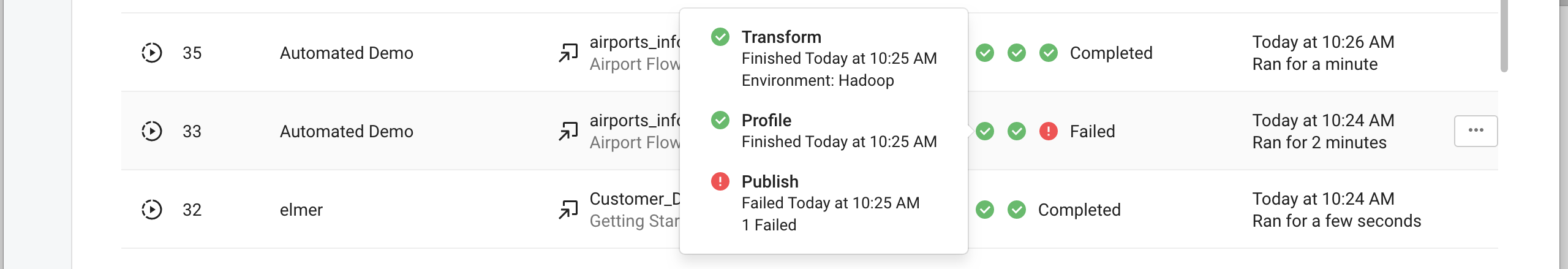Click the Completed status of job 35
1568x269 pixels.
(x=1111, y=53)
